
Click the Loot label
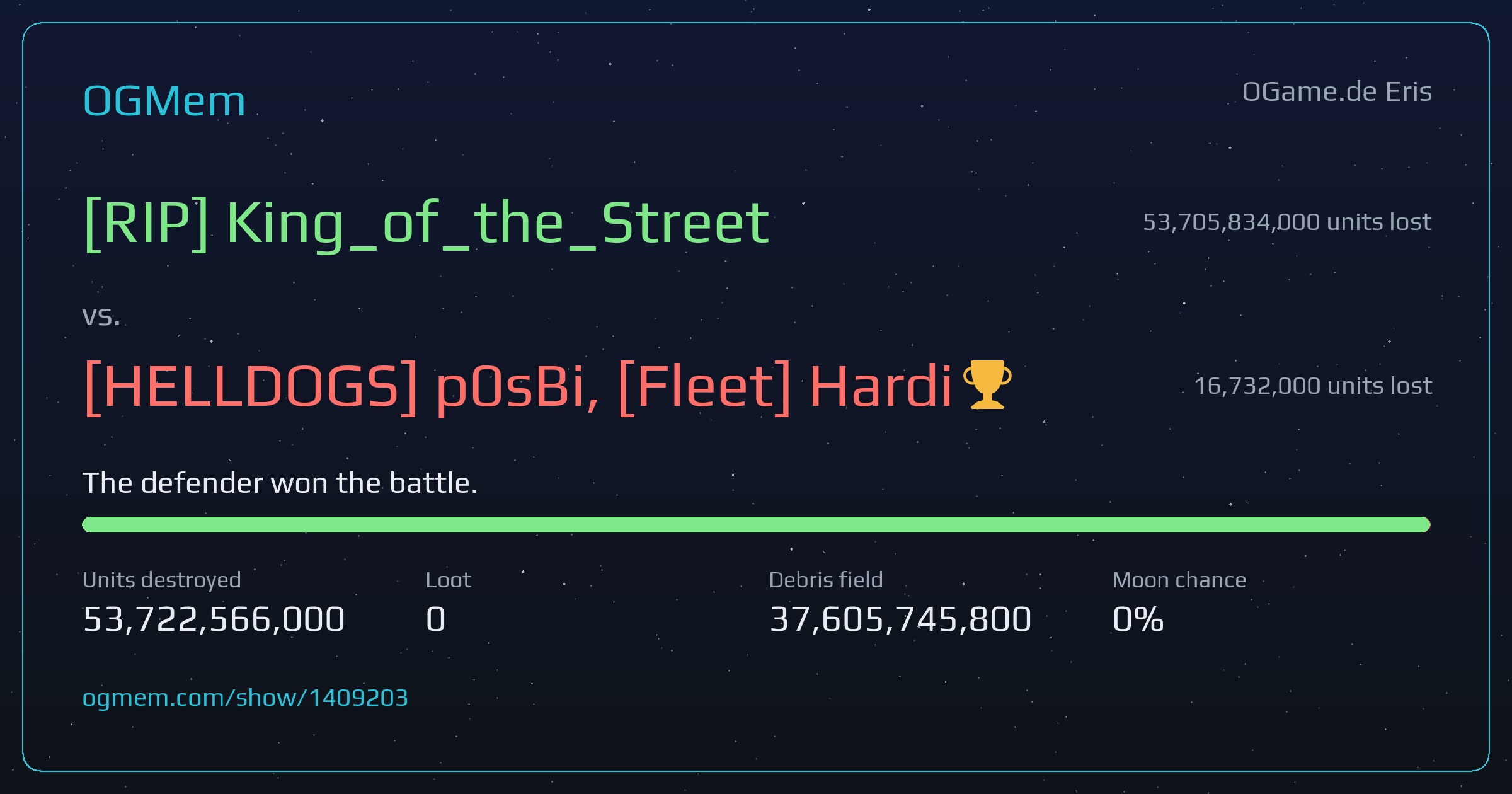coord(448,580)
